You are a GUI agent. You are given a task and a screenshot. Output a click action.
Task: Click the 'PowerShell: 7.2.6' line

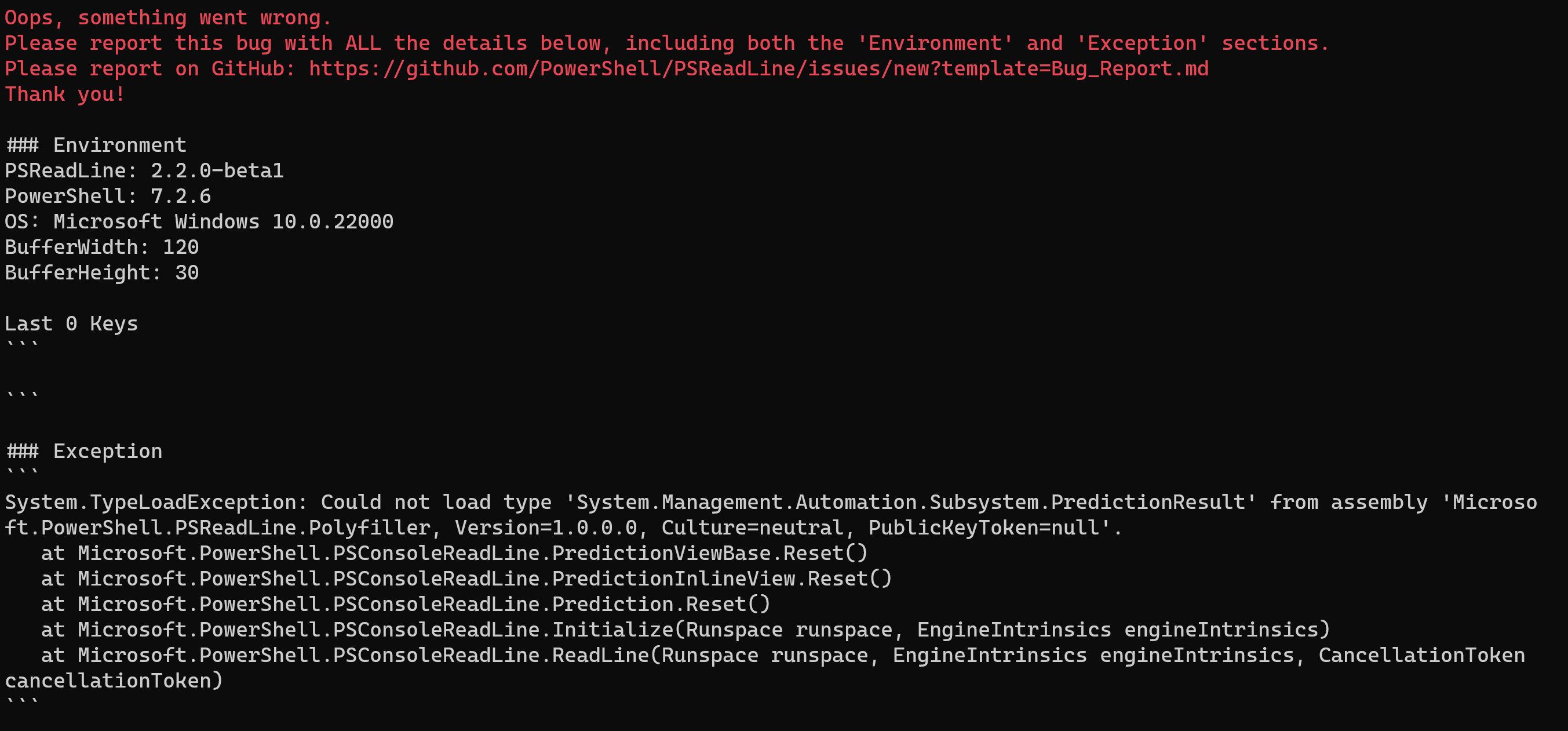click(108, 196)
